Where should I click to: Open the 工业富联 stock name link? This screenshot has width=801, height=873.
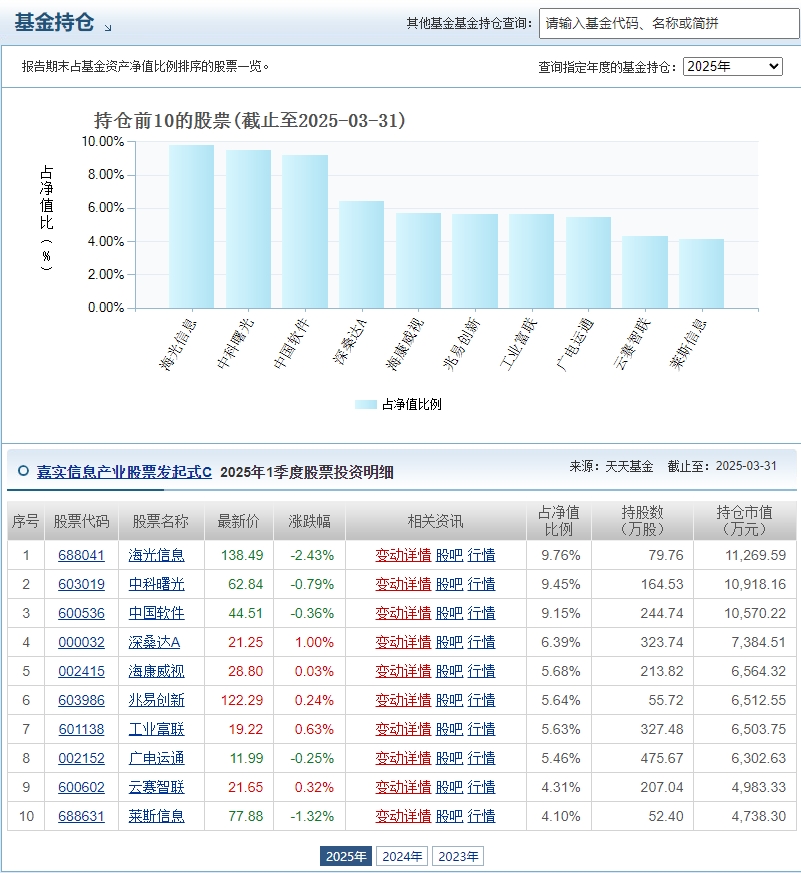(x=156, y=729)
